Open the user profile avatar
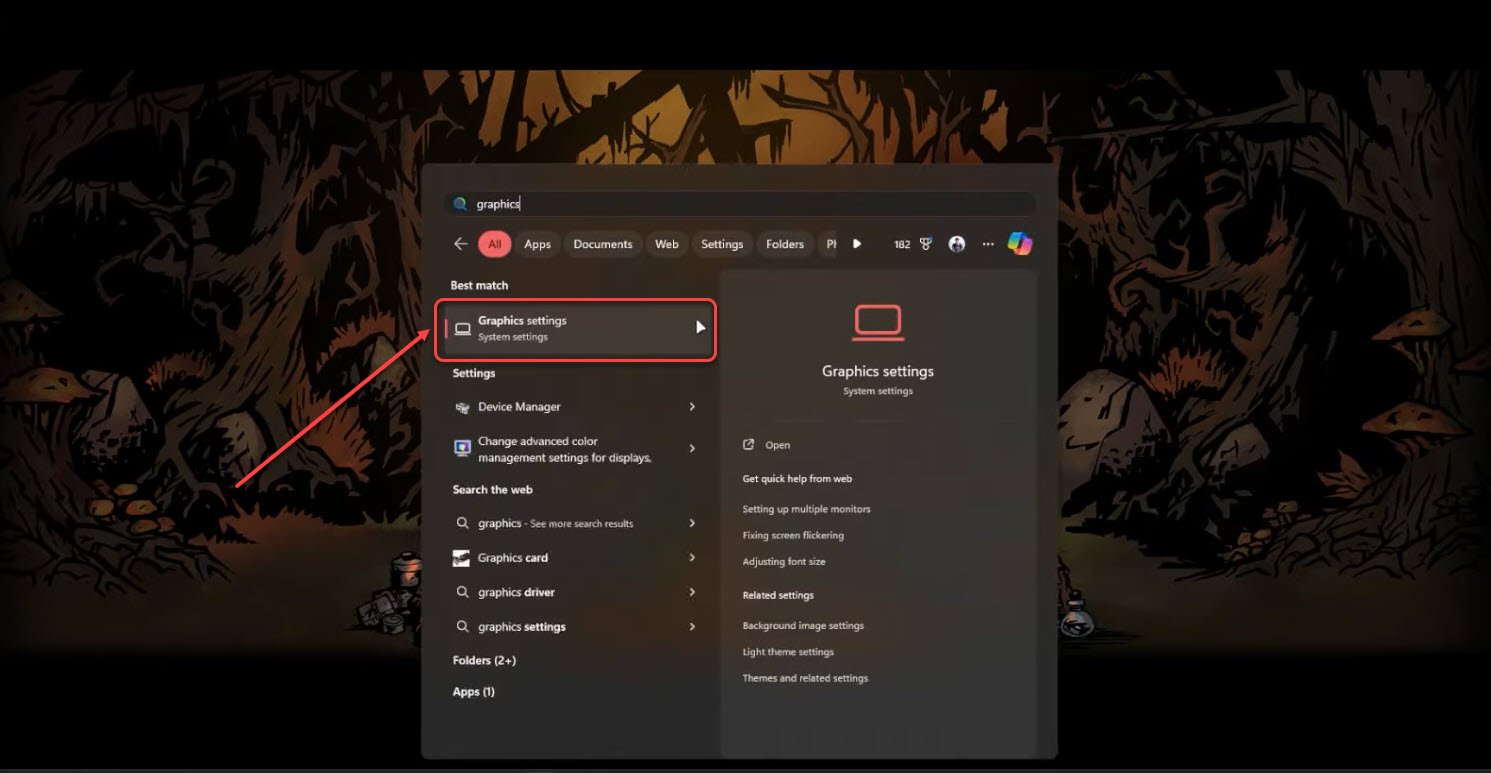Viewport: 1491px width, 773px height. pyautogui.click(x=957, y=244)
